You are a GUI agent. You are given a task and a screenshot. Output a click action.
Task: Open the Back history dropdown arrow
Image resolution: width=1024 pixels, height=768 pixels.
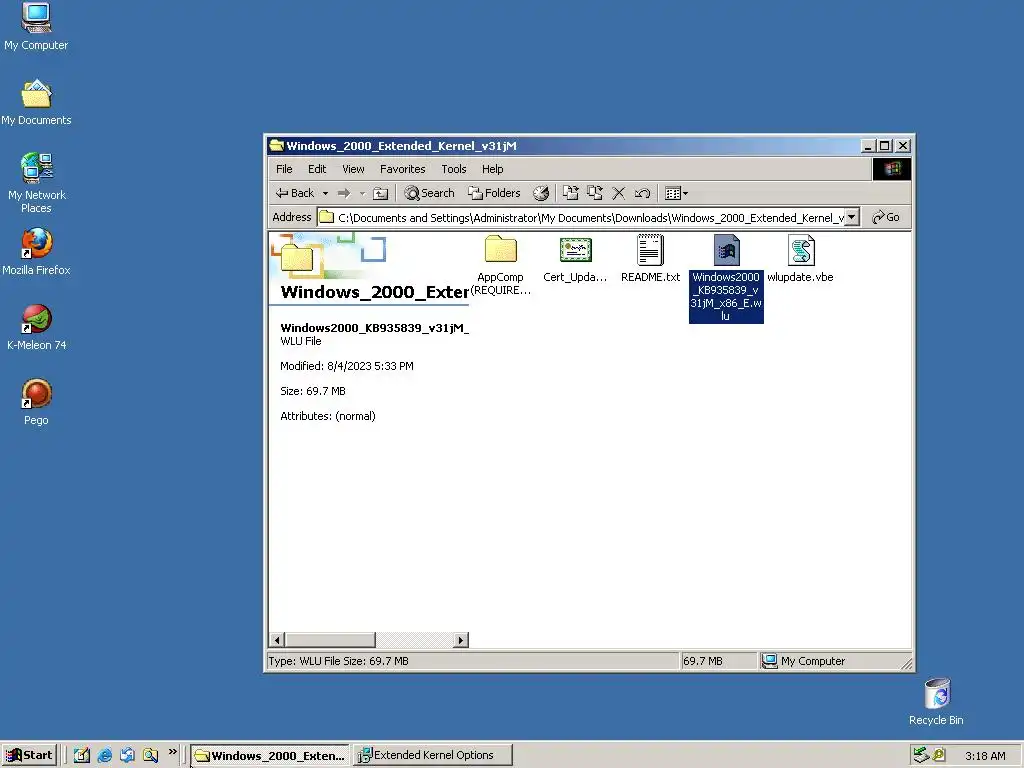(325, 193)
